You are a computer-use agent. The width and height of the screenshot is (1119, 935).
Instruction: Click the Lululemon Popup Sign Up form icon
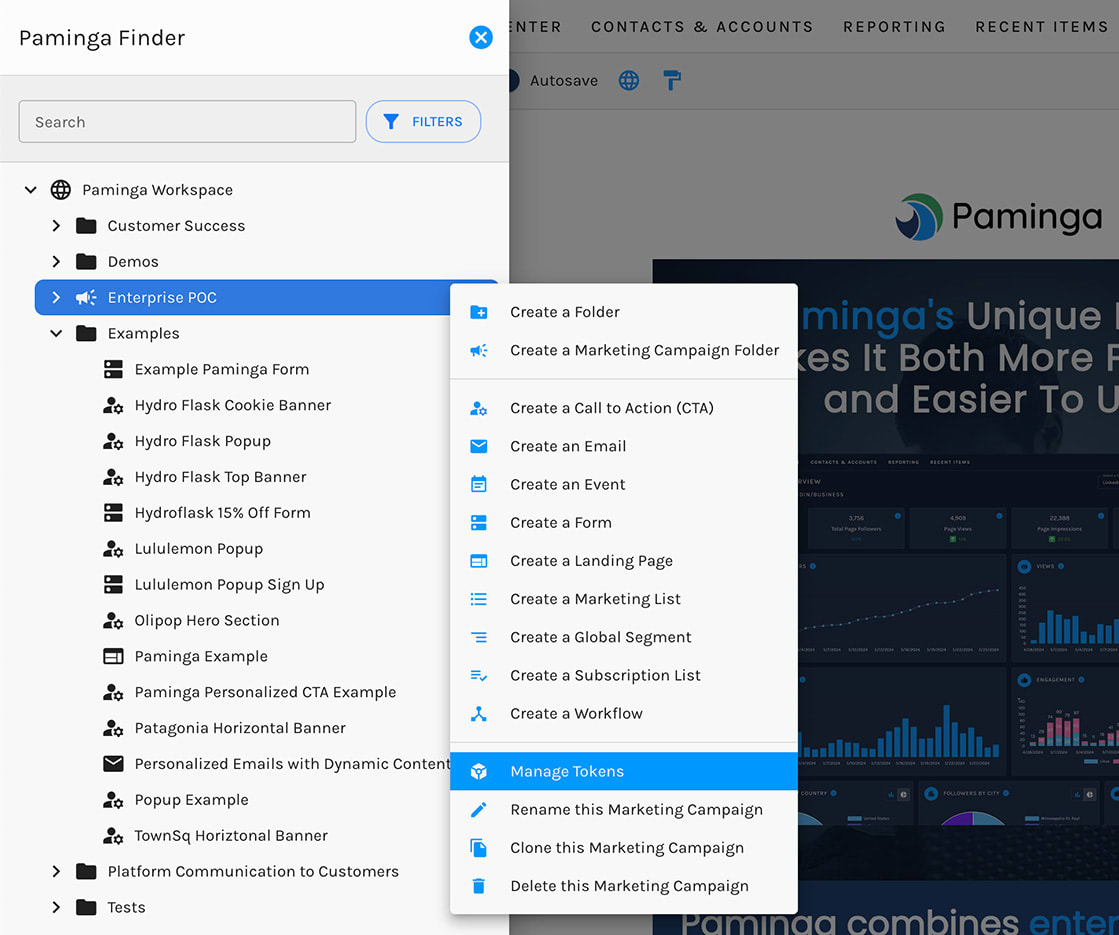(113, 584)
